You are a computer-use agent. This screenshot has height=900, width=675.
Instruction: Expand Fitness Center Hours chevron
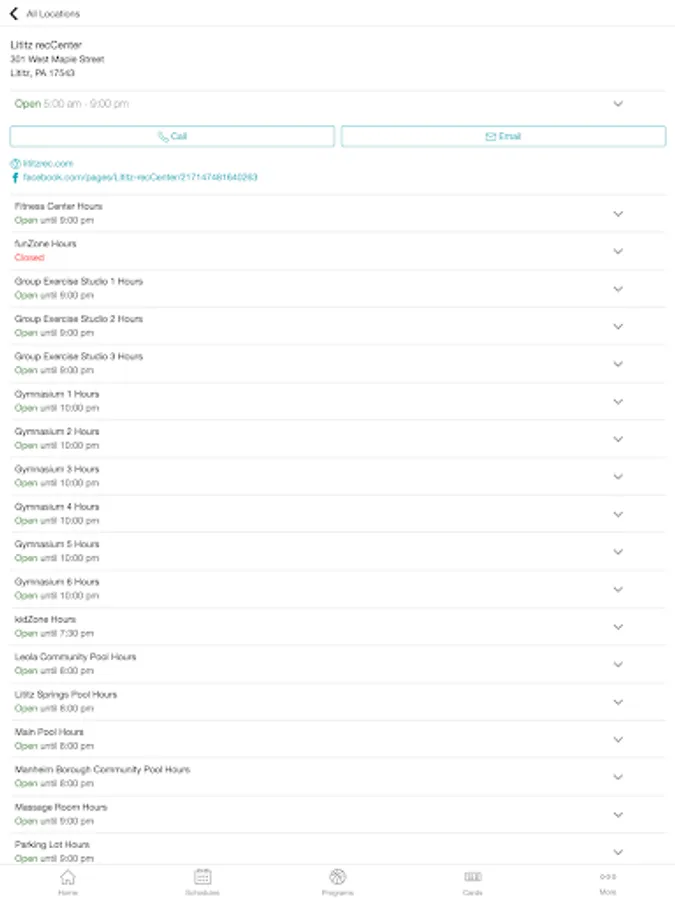click(618, 214)
